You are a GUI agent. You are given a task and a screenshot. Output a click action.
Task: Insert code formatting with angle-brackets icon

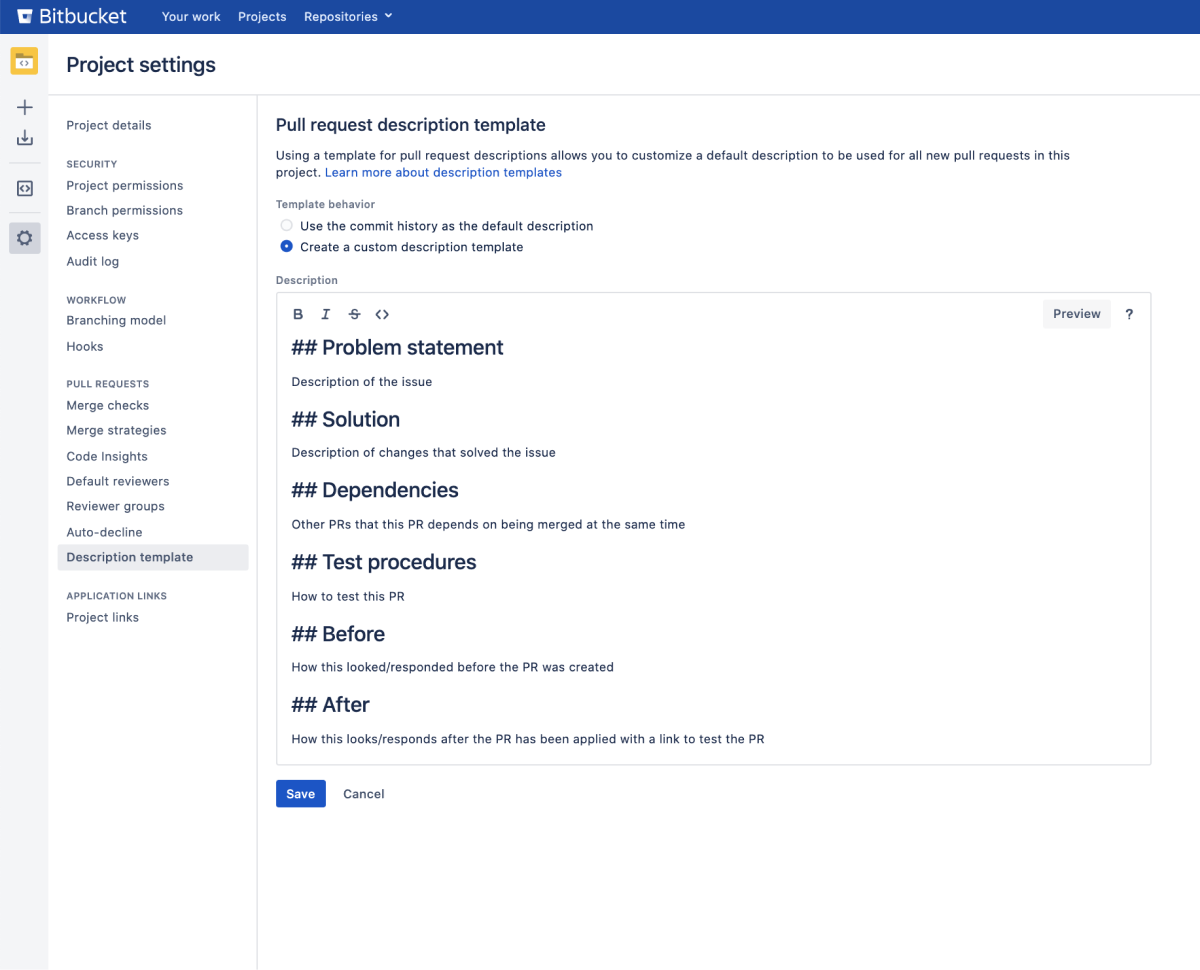pyautogui.click(x=382, y=314)
